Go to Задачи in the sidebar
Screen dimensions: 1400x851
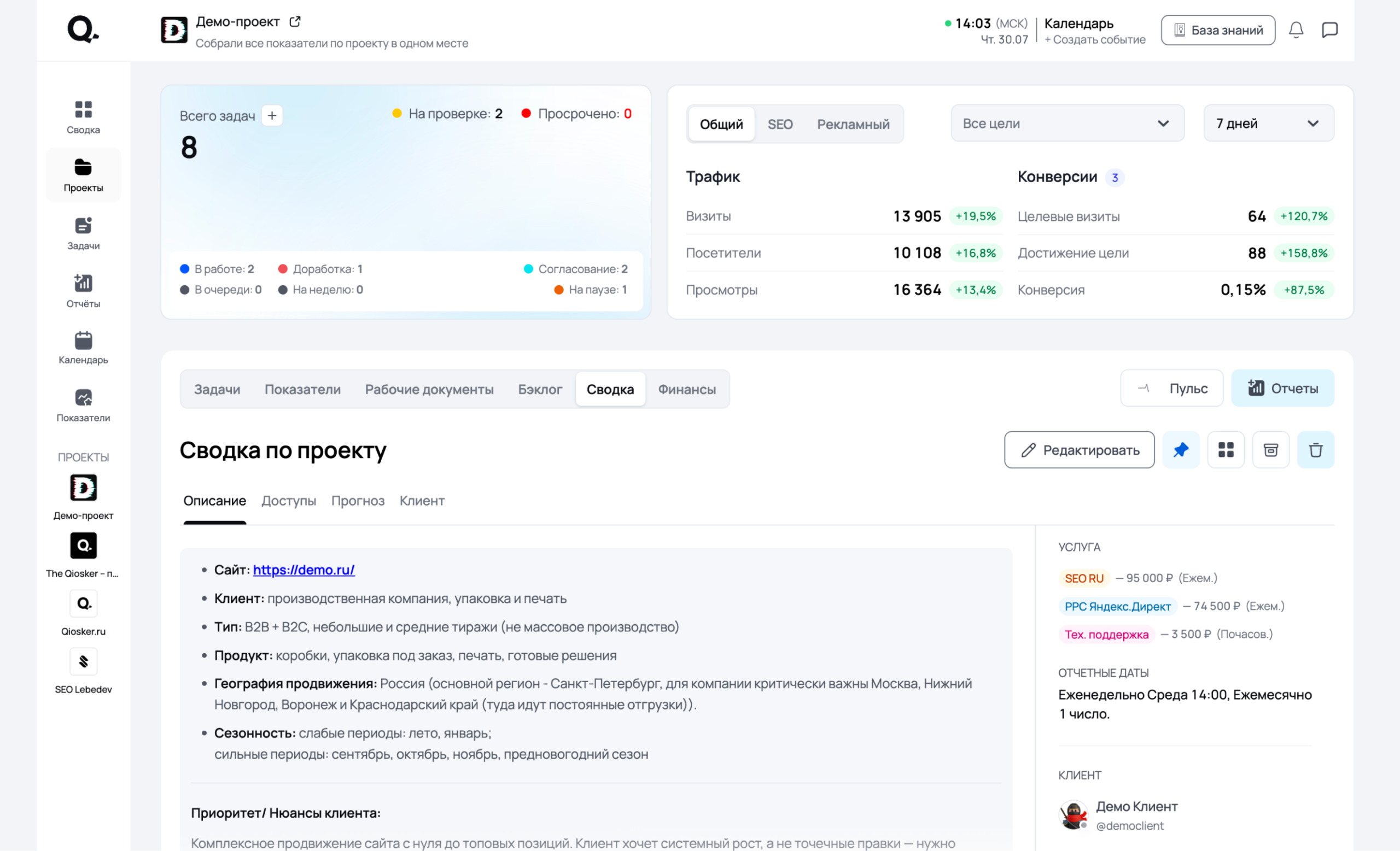pyautogui.click(x=83, y=233)
